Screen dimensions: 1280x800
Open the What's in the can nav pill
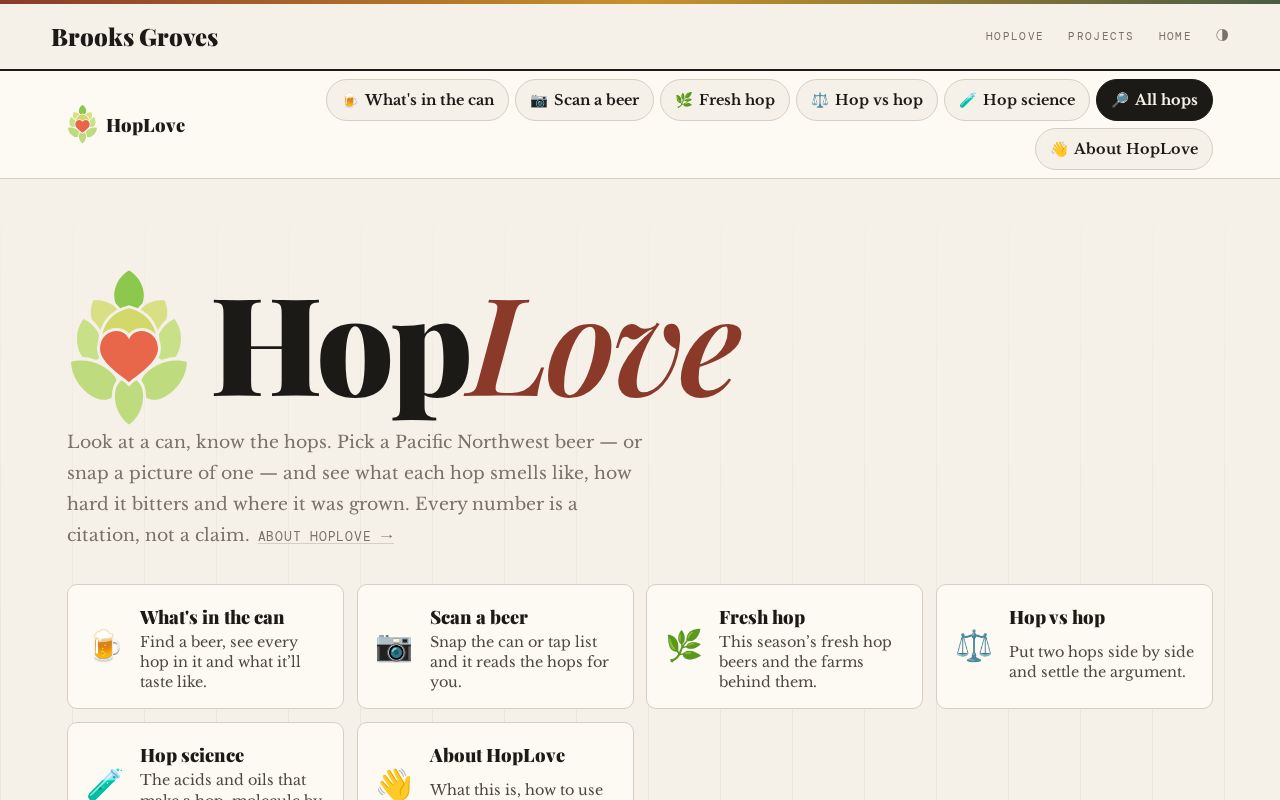click(417, 100)
